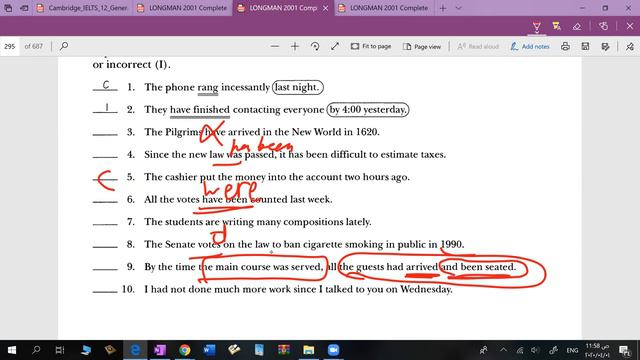Open PDF search magnifier
640x360 pixels.
tap(64, 46)
